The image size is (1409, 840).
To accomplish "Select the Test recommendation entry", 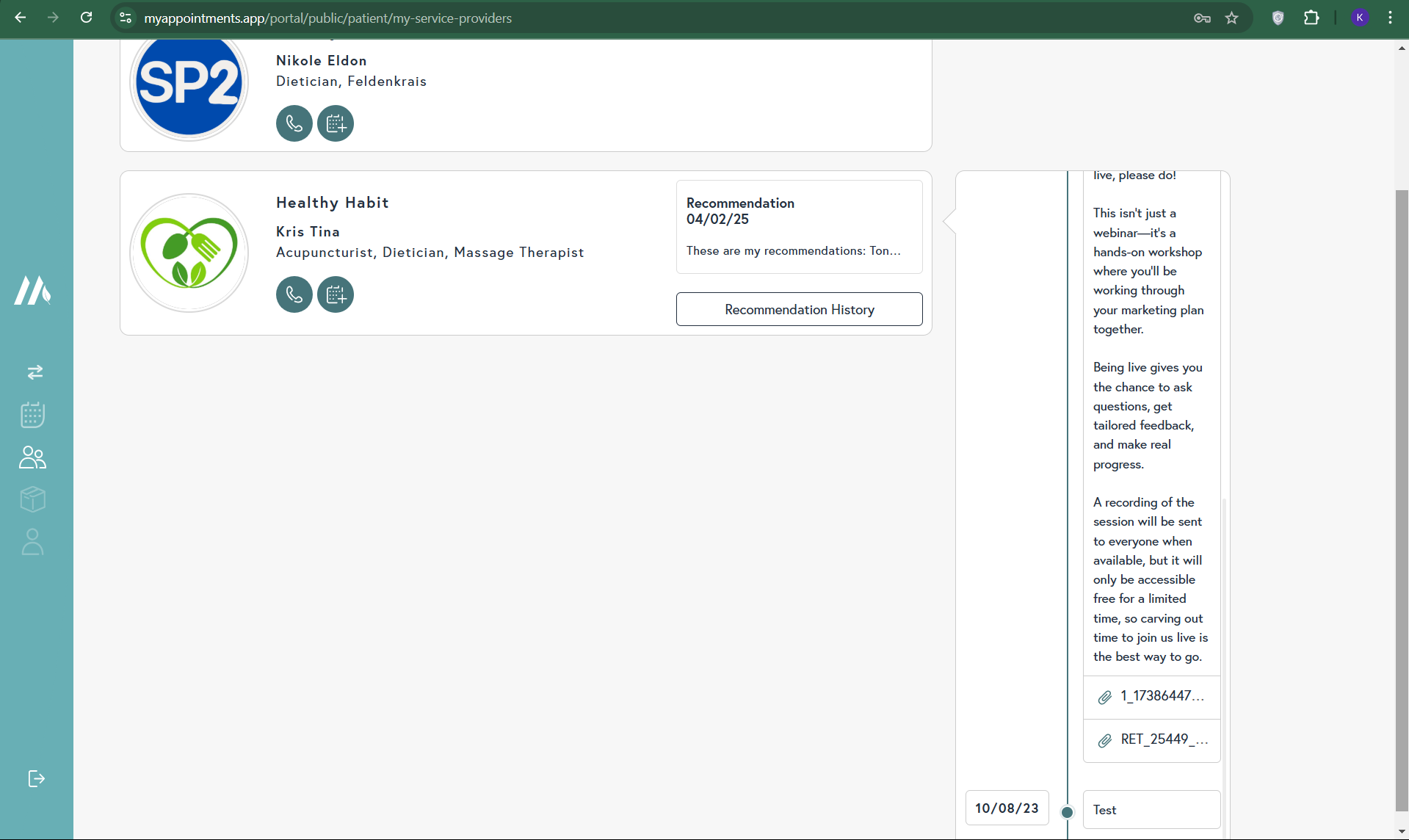I will coord(1151,810).
